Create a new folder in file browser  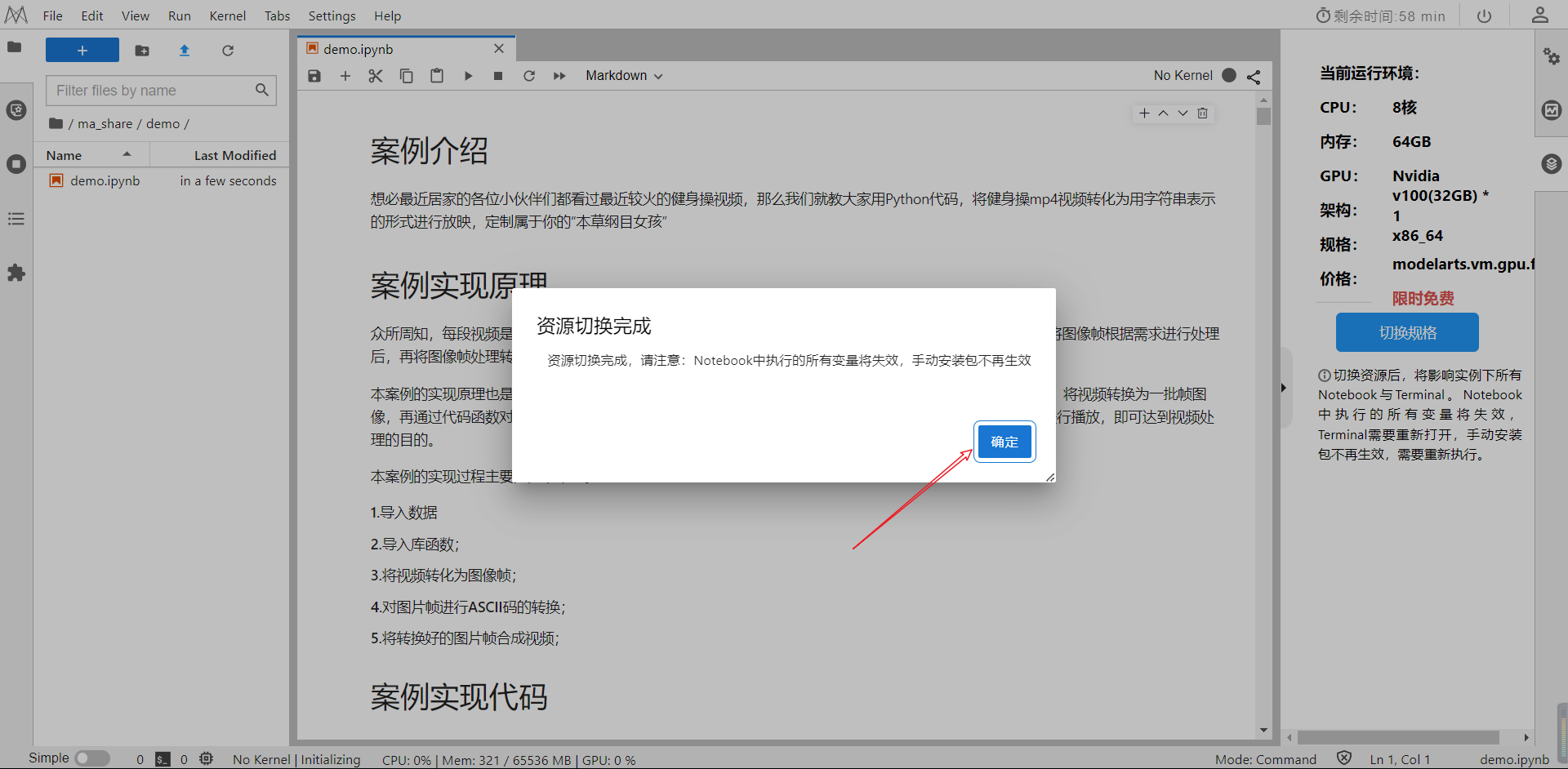[x=142, y=51]
